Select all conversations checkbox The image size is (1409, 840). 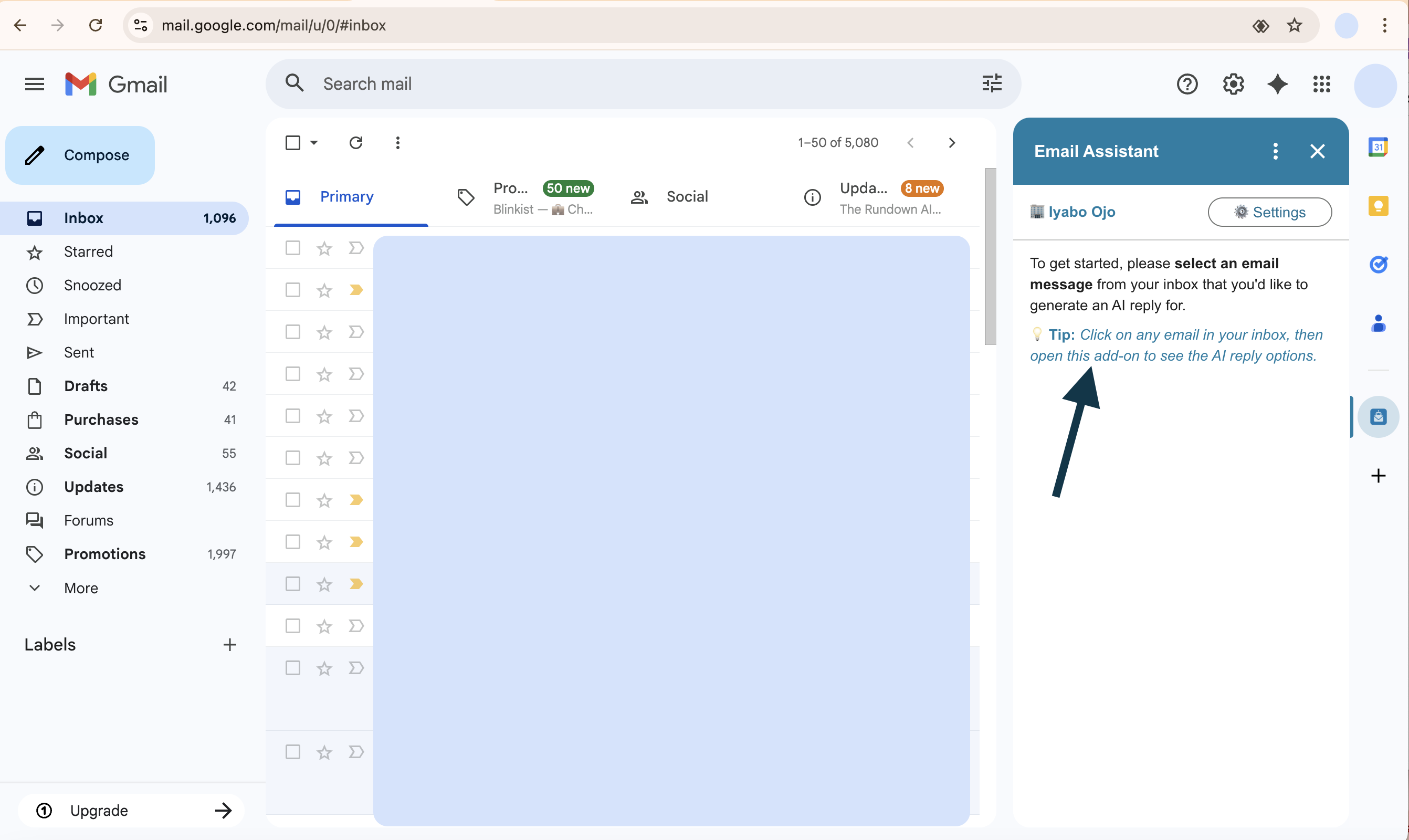[x=292, y=143]
